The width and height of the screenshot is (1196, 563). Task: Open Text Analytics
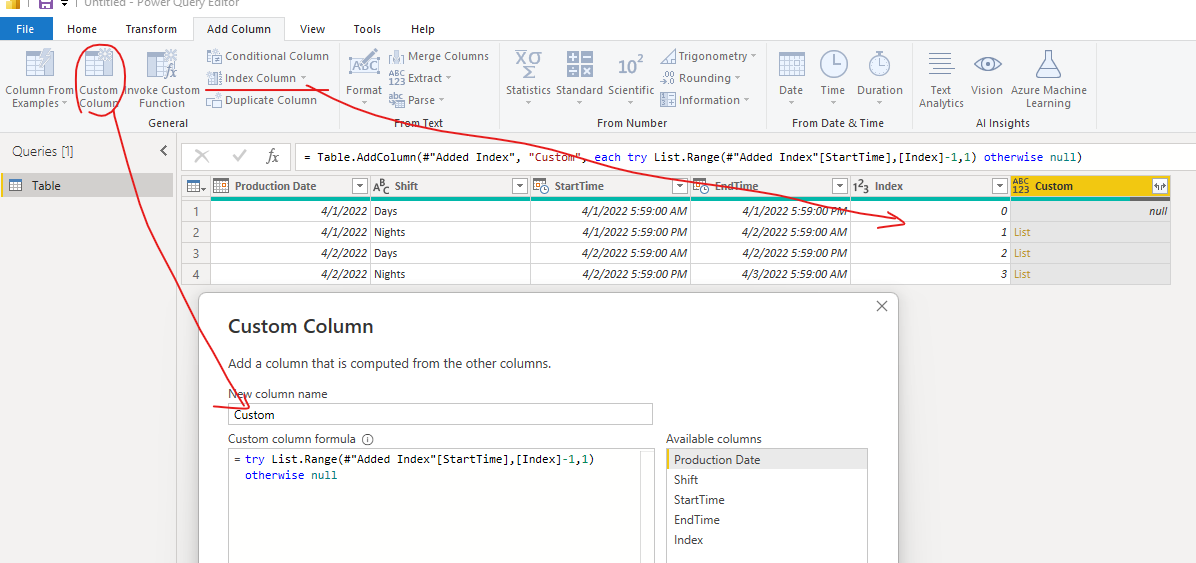click(941, 79)
